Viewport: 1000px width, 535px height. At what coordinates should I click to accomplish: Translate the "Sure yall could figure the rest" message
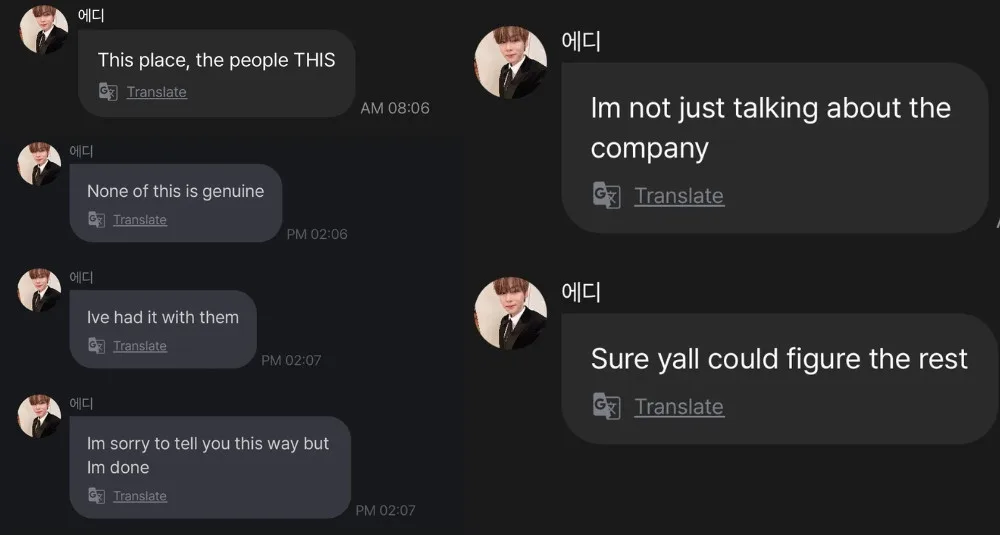[679, 406]
